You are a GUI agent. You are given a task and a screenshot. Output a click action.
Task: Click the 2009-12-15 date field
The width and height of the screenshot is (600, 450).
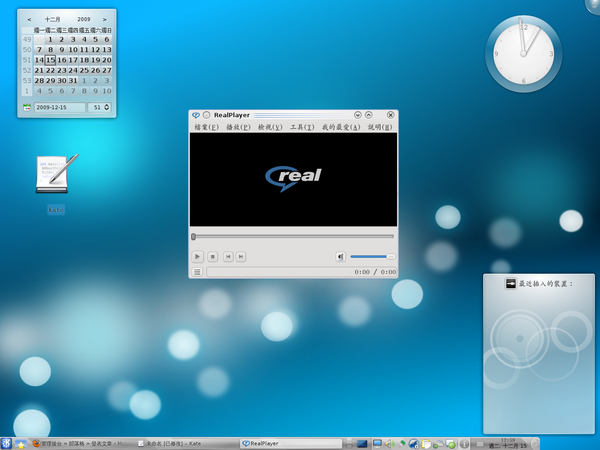(60, 108)
